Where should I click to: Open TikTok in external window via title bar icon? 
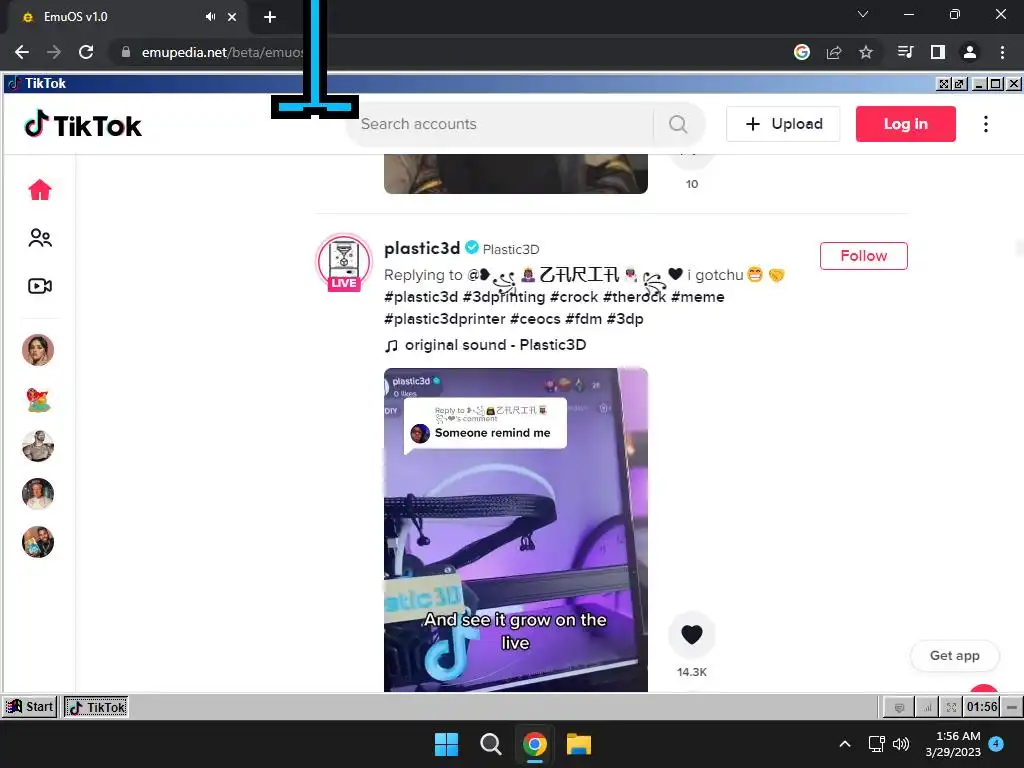(x=959, y=84)
